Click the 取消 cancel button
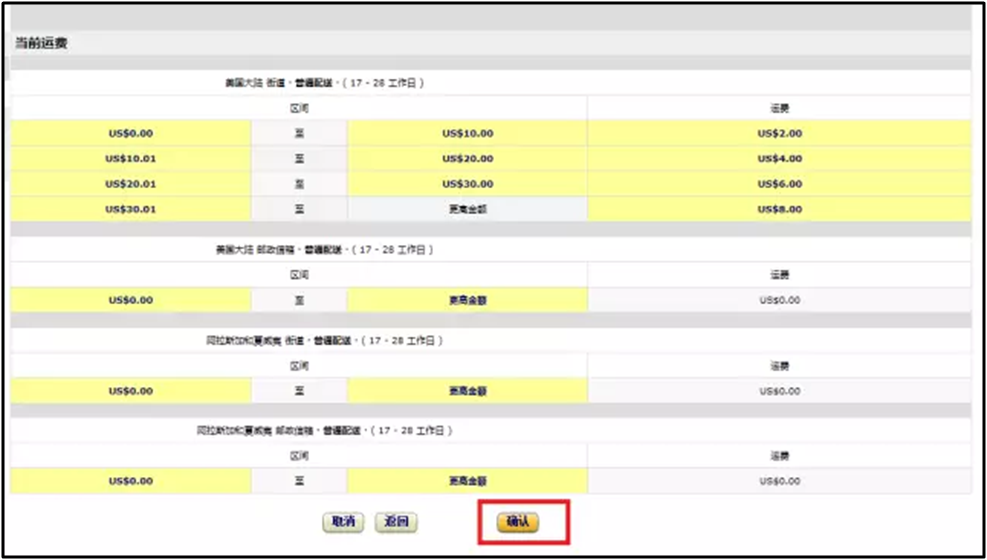This screenshot has width=987, height=560. click(343, 522)
